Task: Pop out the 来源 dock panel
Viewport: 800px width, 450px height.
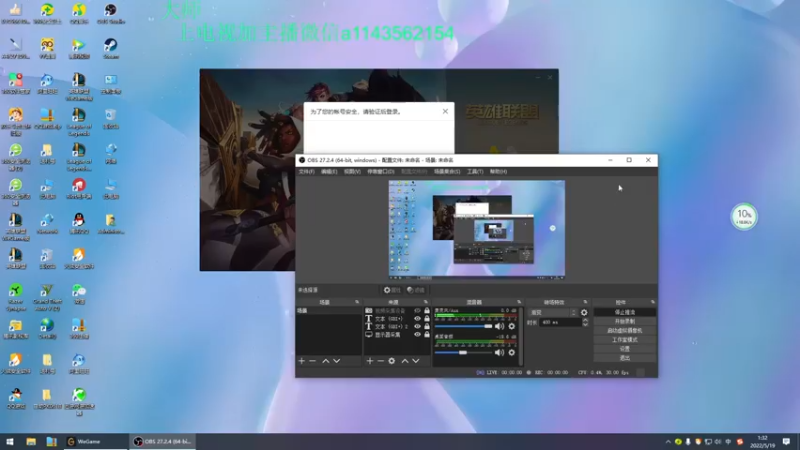Action: 426,302
